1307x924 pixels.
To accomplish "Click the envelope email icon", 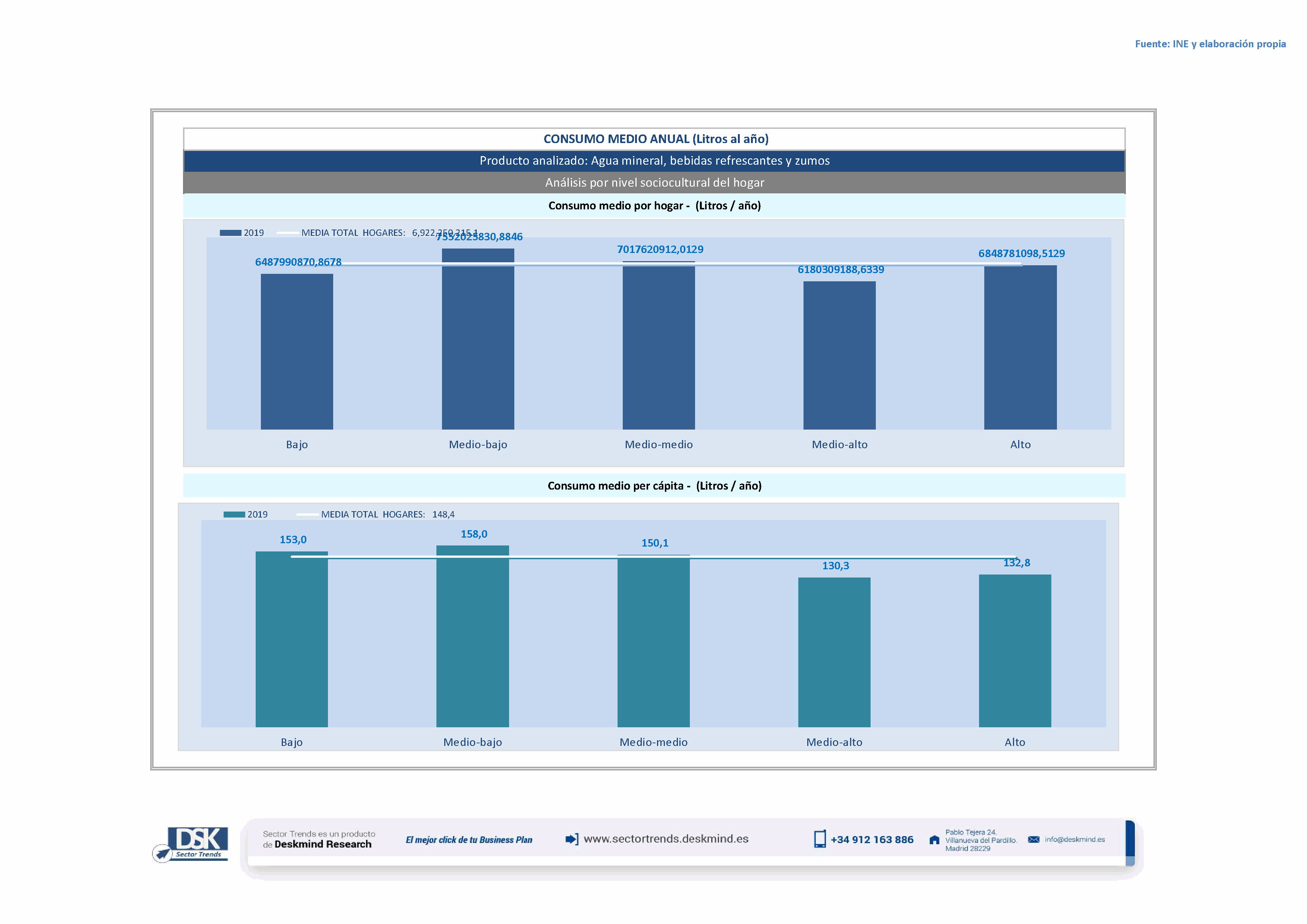I will click(1034, 839).
